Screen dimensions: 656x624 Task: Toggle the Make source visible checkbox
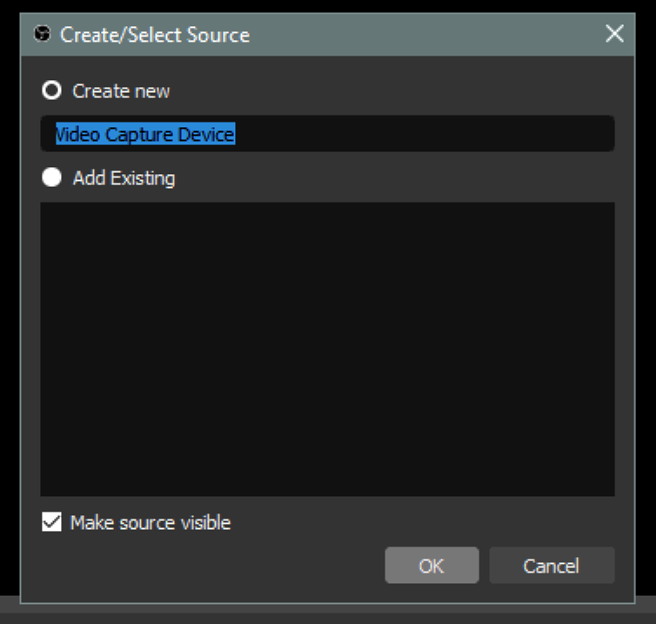(51, 522)
